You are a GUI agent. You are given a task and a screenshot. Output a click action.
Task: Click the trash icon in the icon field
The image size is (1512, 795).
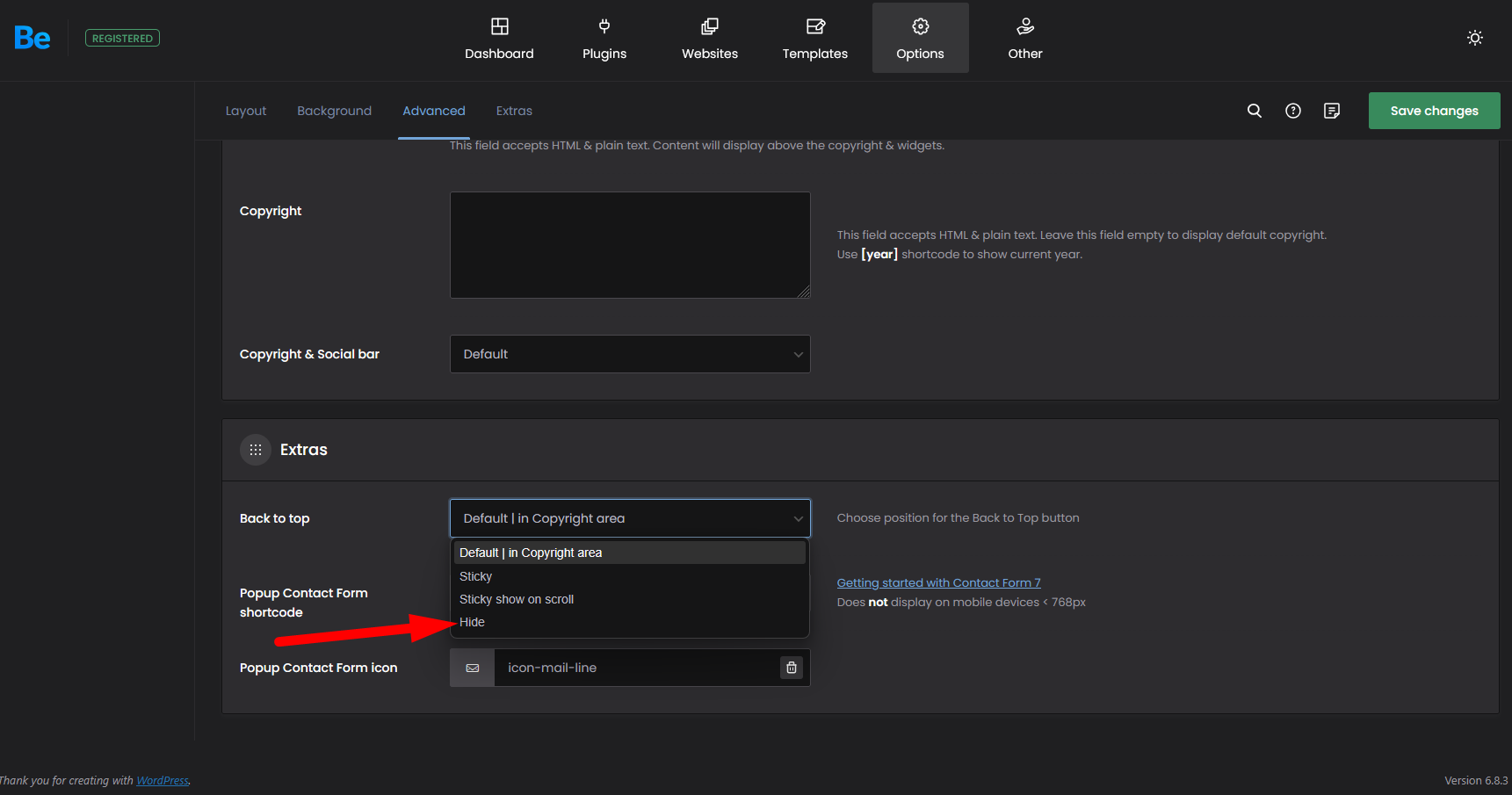(791, 668)
